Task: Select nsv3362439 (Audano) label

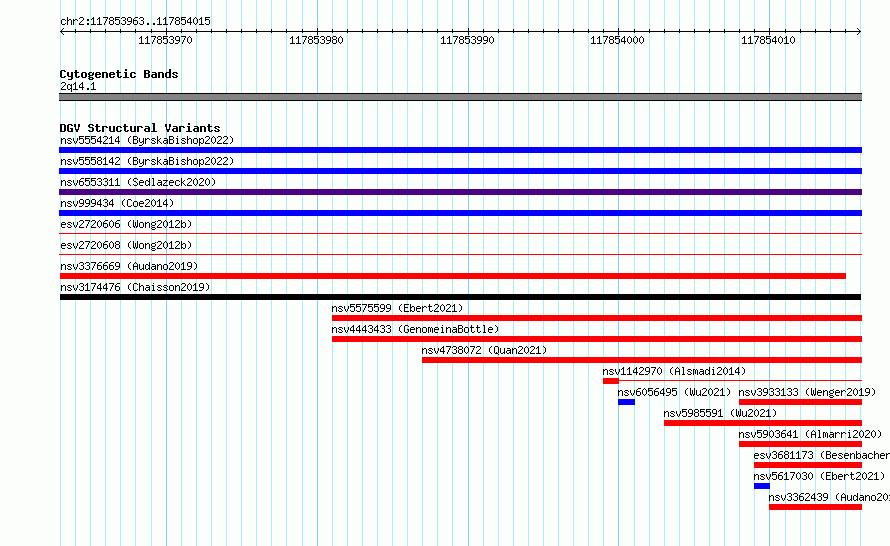Action: (829, 497)
